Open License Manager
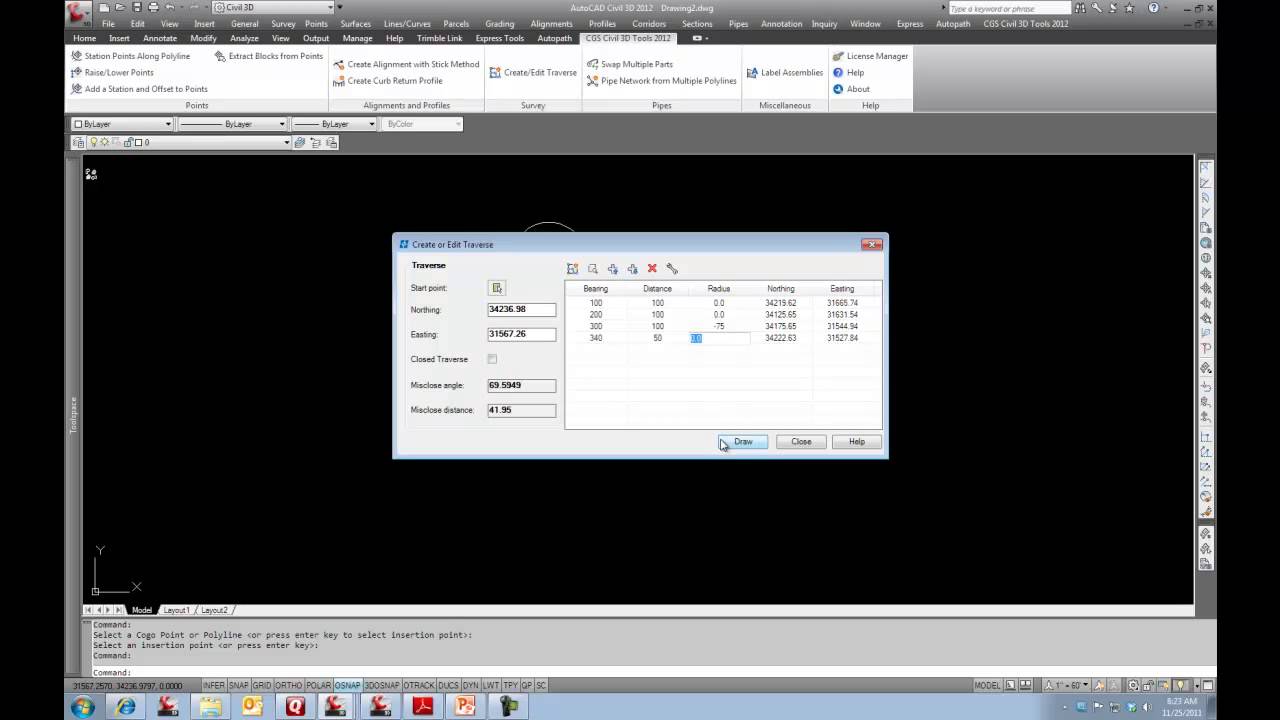Image resolution: width=1280 pixels, height=720 pixels. point(870,56)
